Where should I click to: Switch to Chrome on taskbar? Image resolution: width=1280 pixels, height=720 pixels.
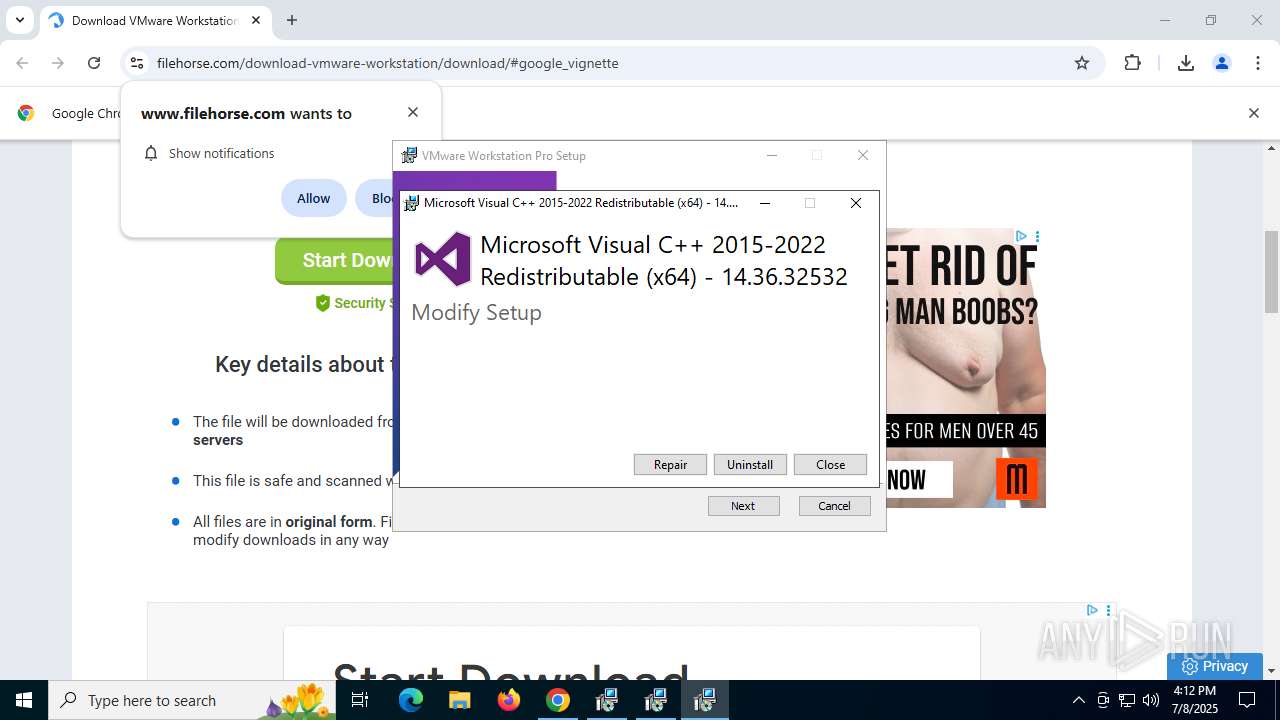click(558, 700)
